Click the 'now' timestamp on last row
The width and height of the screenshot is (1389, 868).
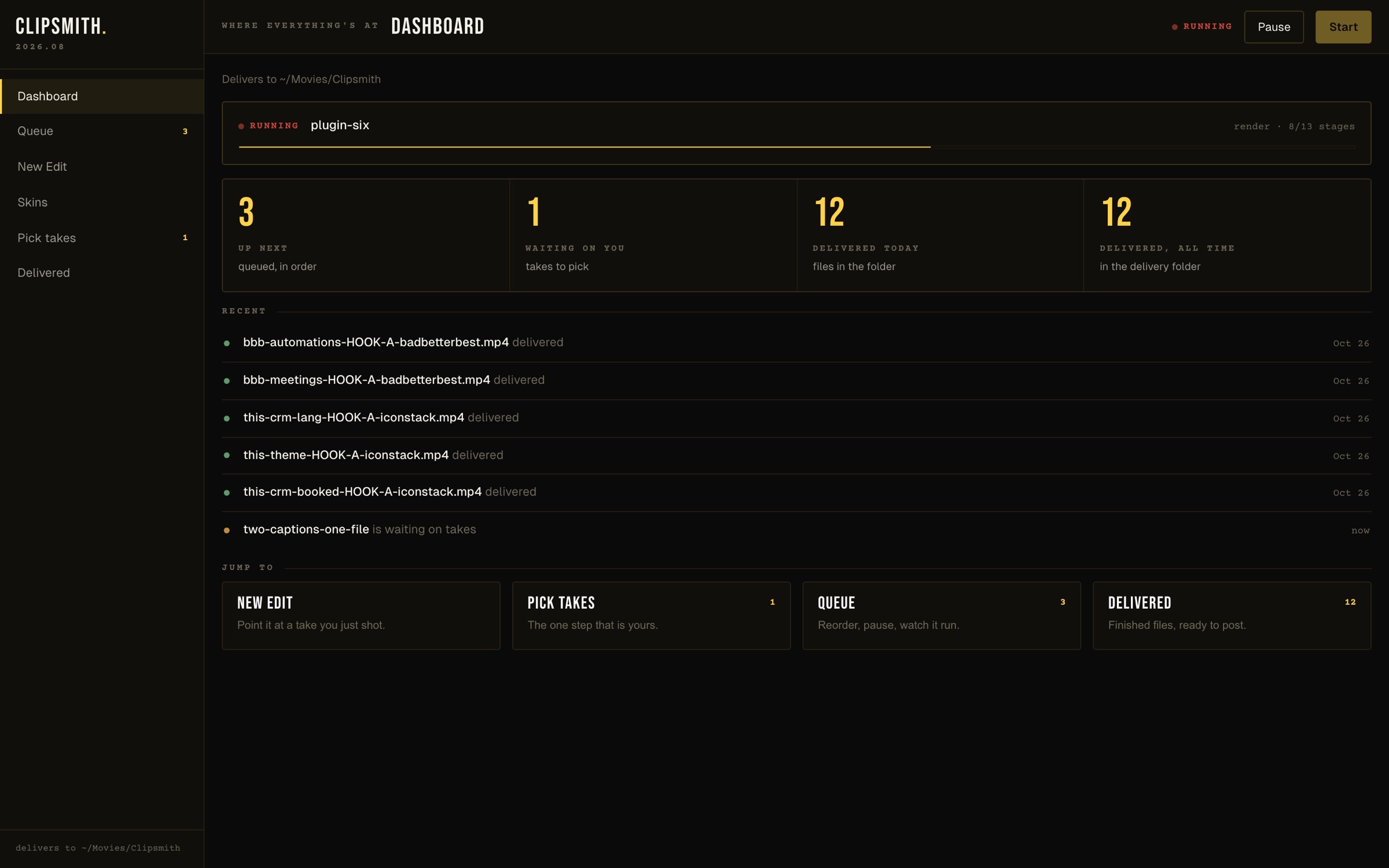pyautogui.click(x=1360, y=530)
